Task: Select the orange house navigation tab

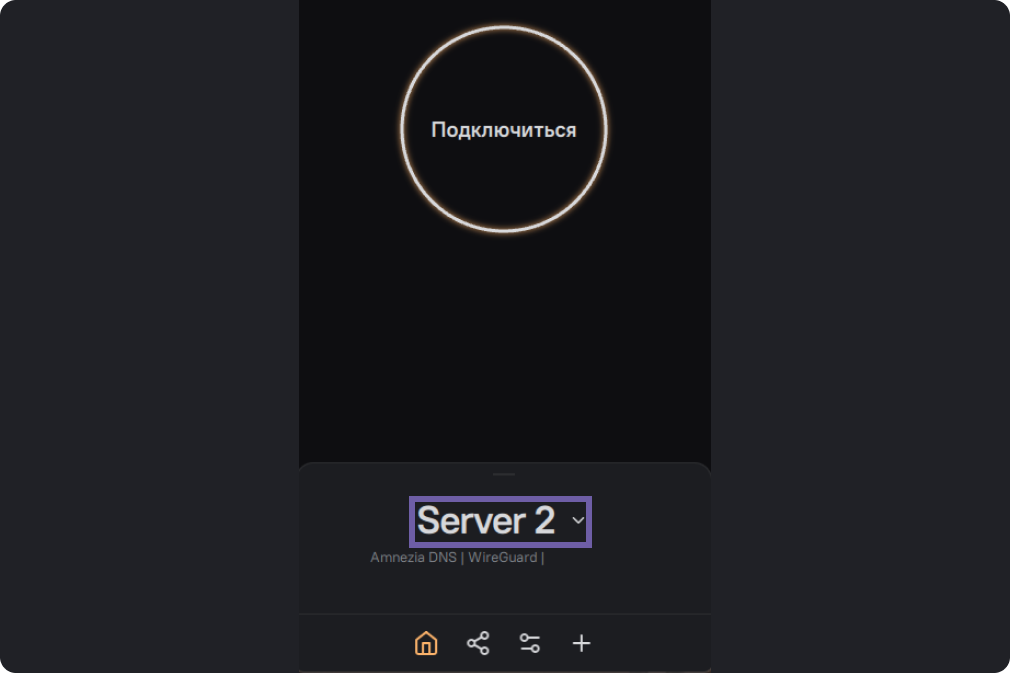Action: 426,643
